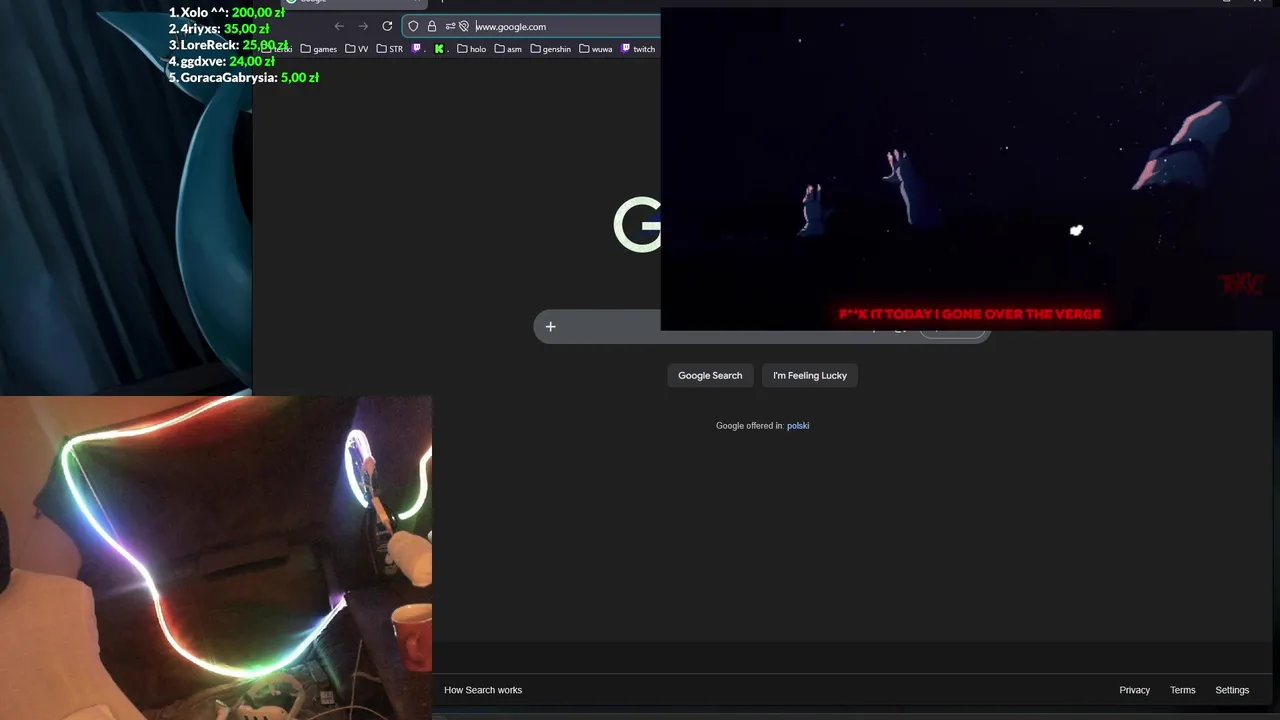This screenshot has width=1280, height=720.
Task: Open the asm bookmark folder
Action: coord(507,49)
